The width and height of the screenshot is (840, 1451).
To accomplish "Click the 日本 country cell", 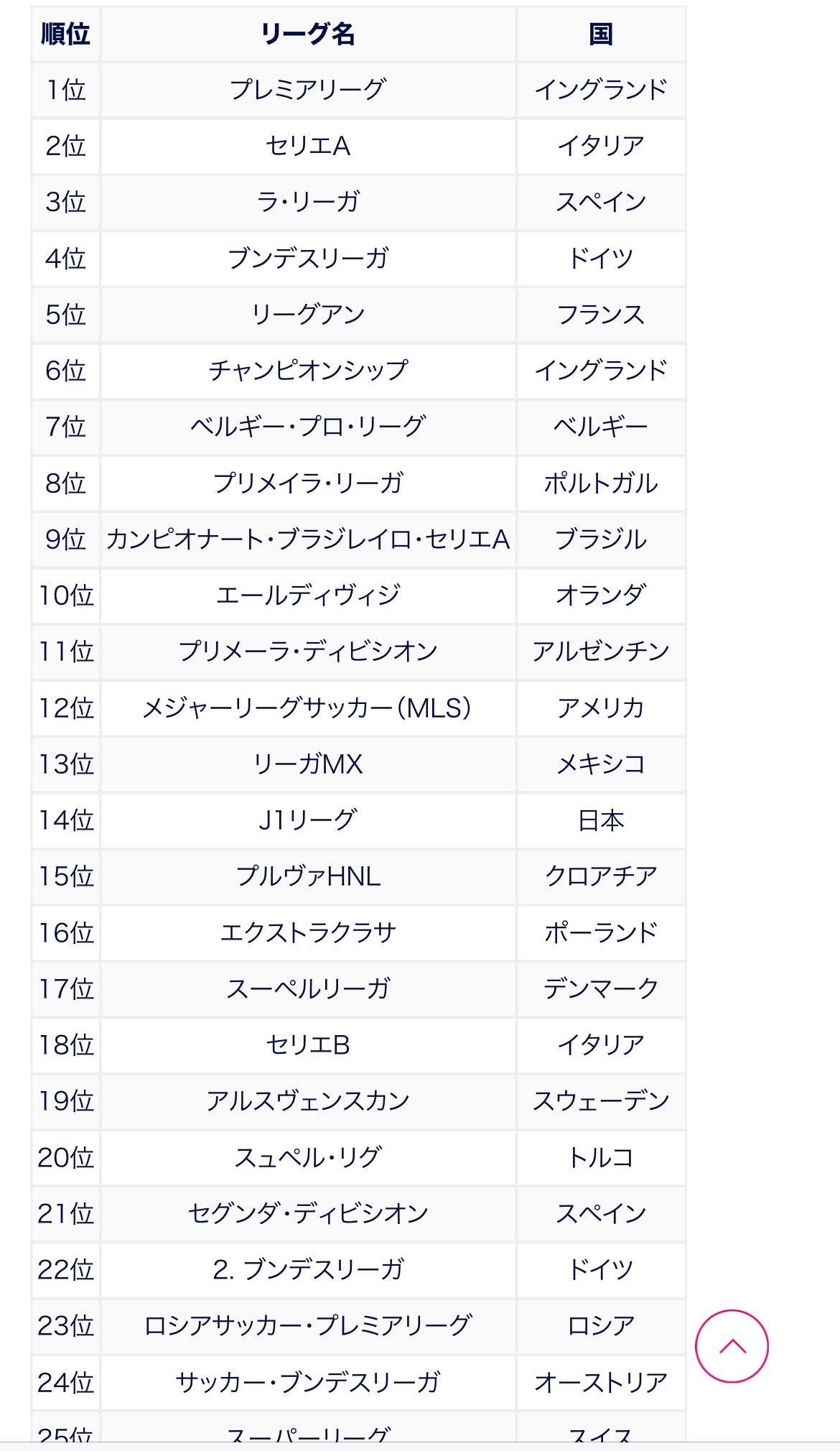I will click(601, 820).
